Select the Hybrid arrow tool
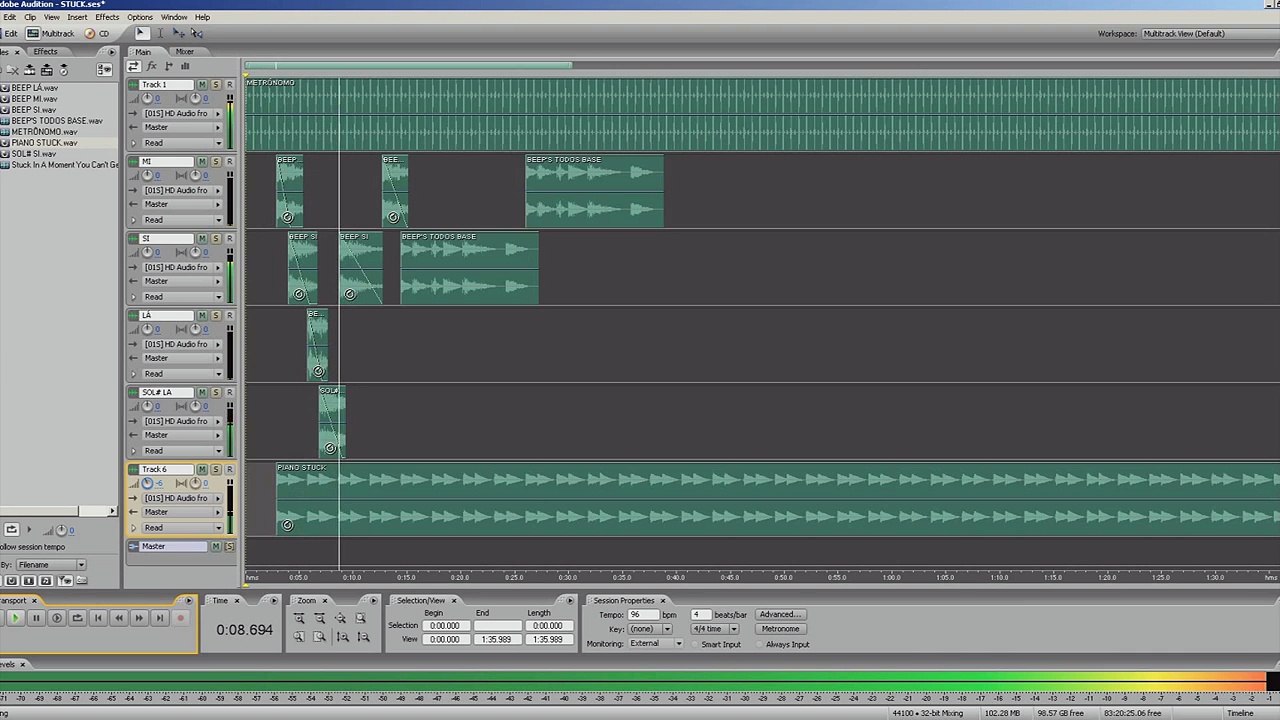Viewport: 1280px width, 720px height. click(x=141, y=33)
